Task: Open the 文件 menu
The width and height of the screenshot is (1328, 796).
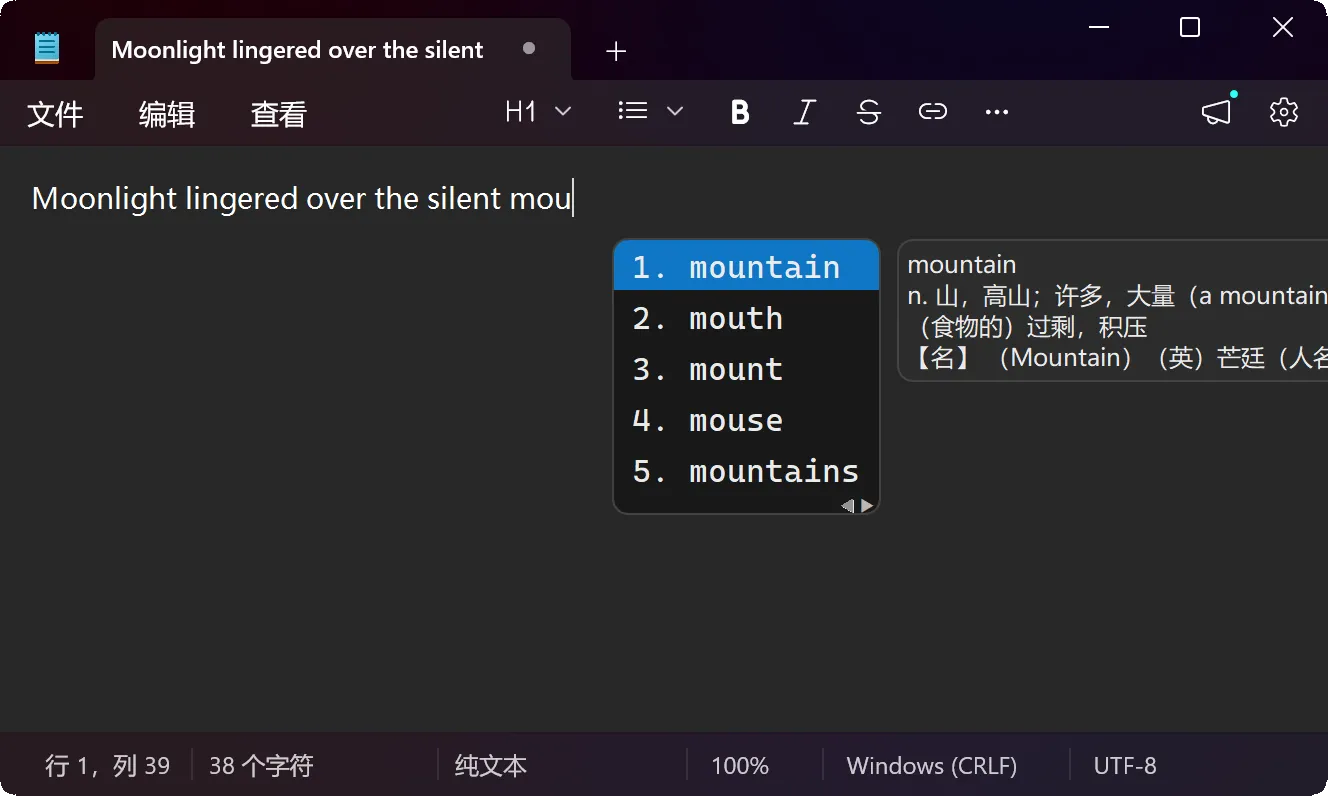Action: [55, 114]
